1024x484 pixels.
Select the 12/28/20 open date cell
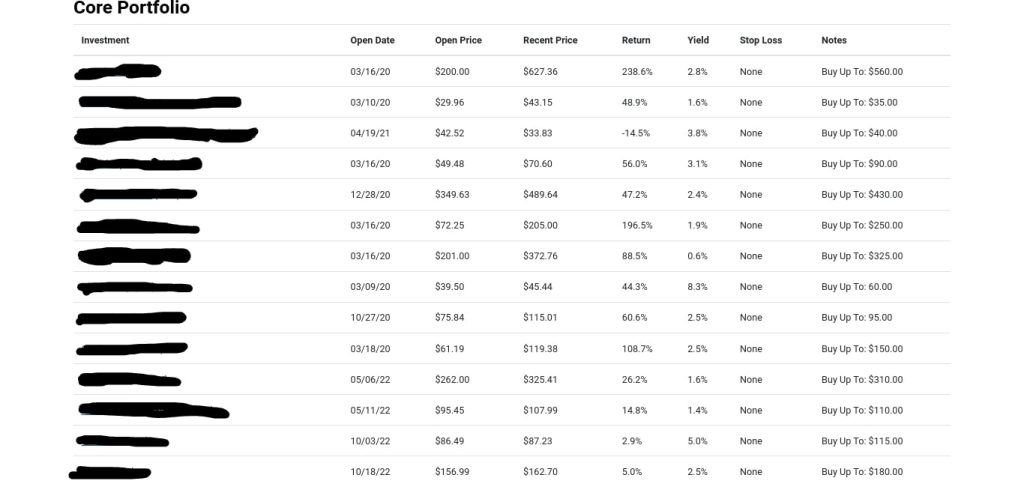point(370,195)
